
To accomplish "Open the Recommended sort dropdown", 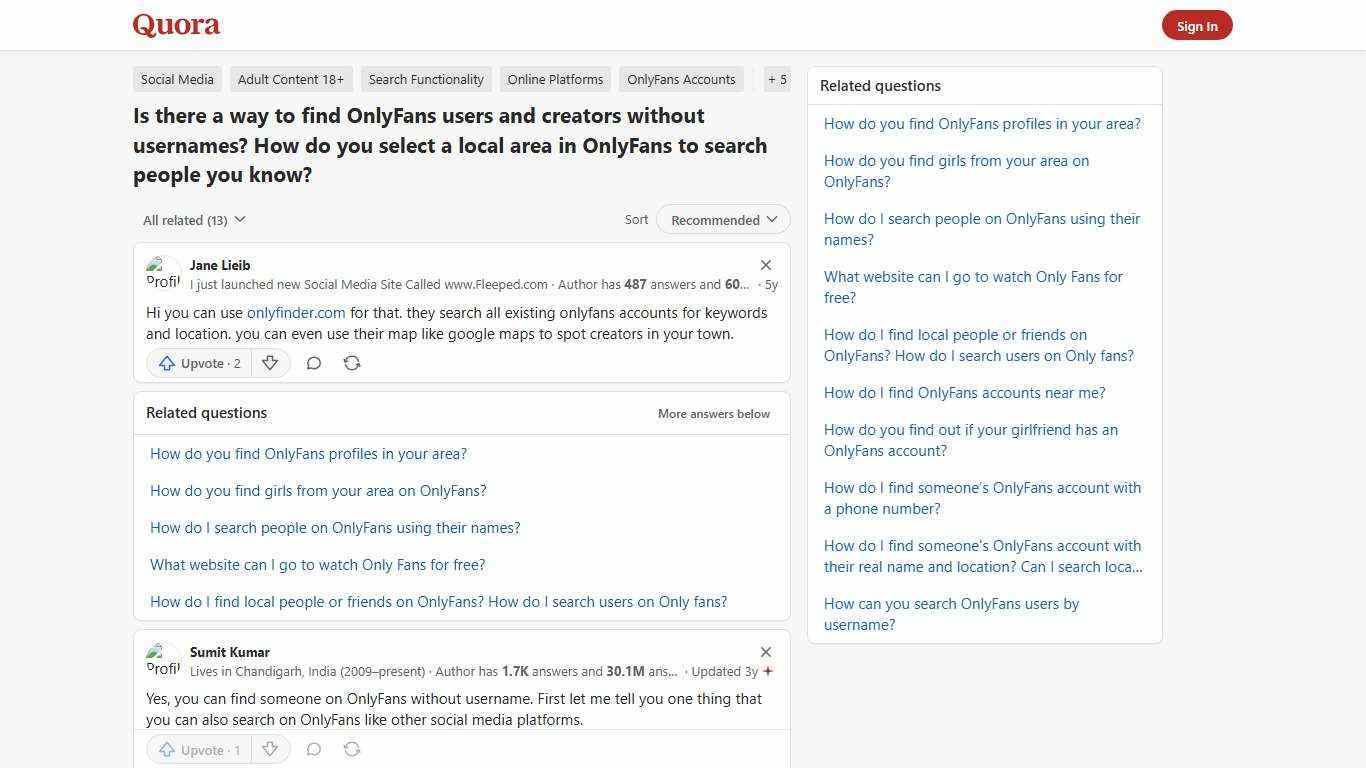I will click(x=722, y=219).
